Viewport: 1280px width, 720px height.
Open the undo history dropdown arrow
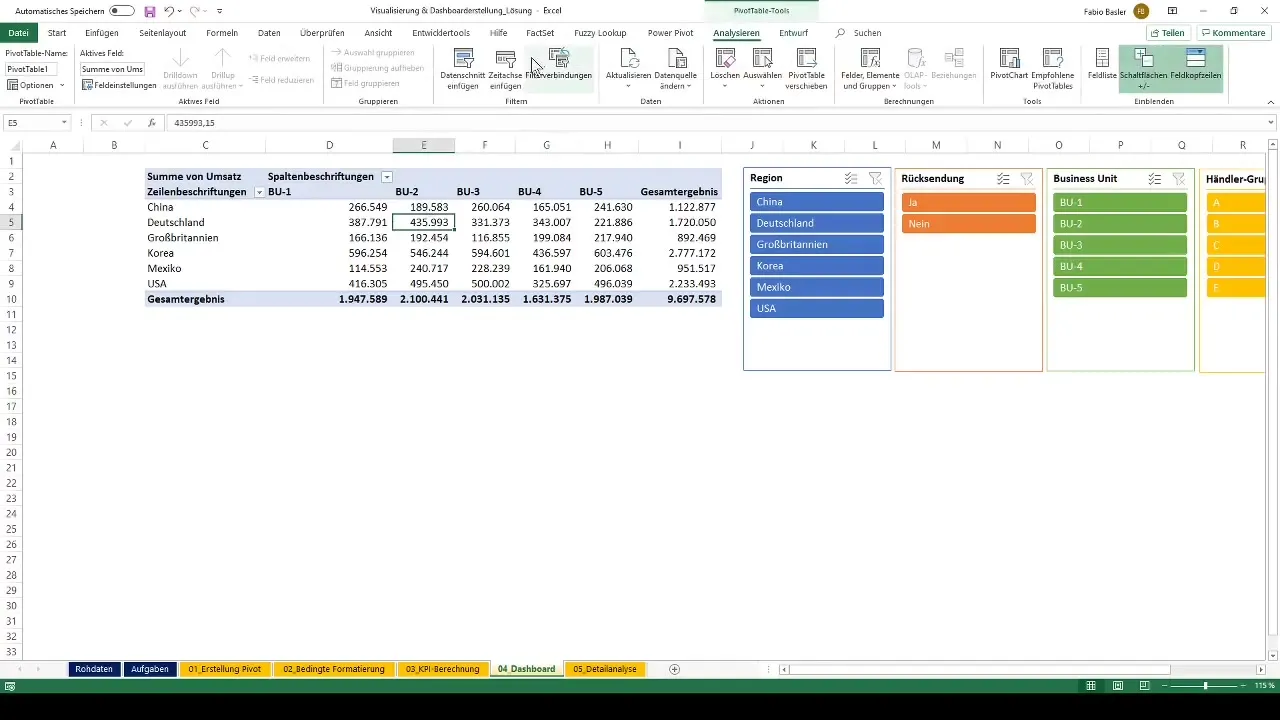[x=180, y=11]
